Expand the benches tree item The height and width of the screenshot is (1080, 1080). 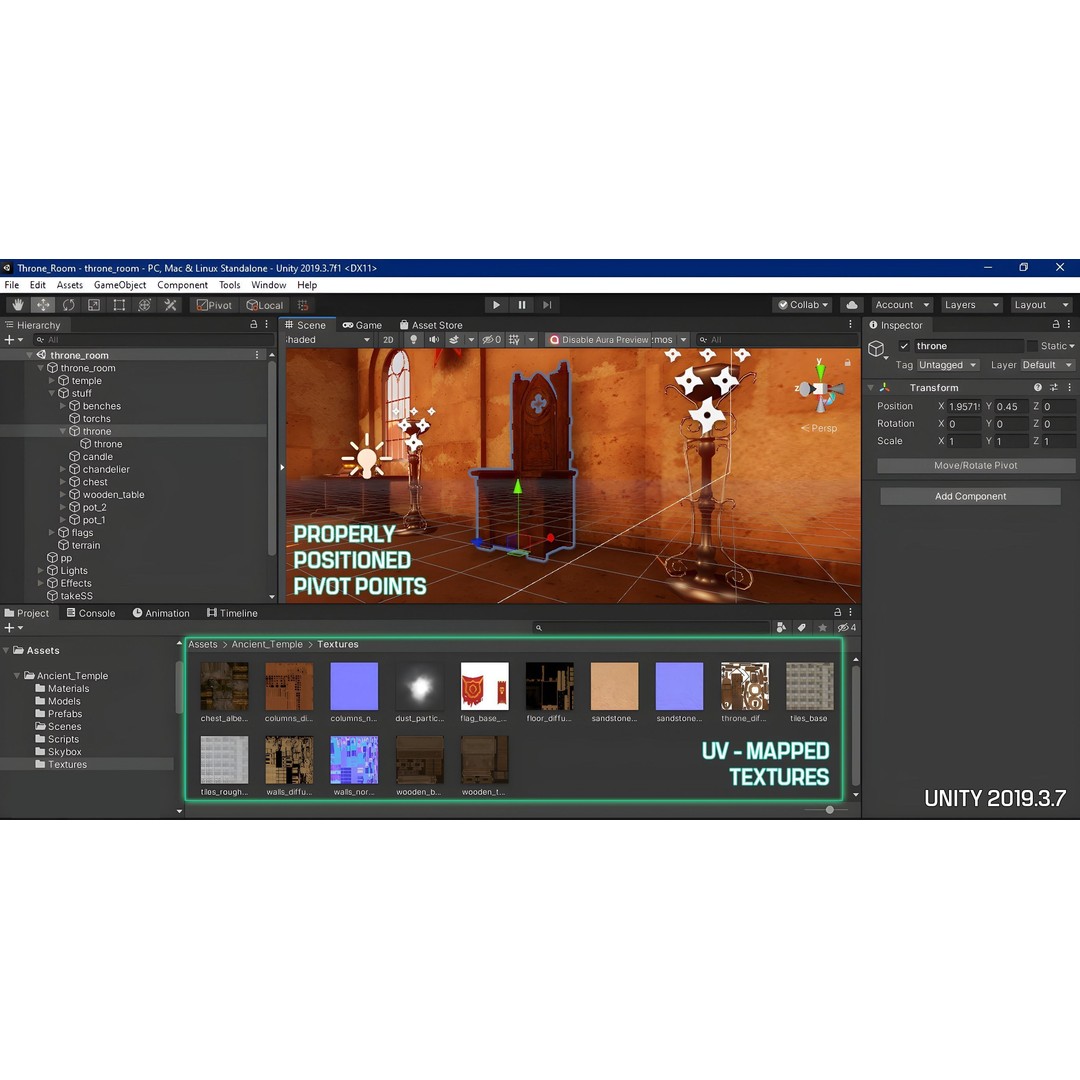pos(63,406)
